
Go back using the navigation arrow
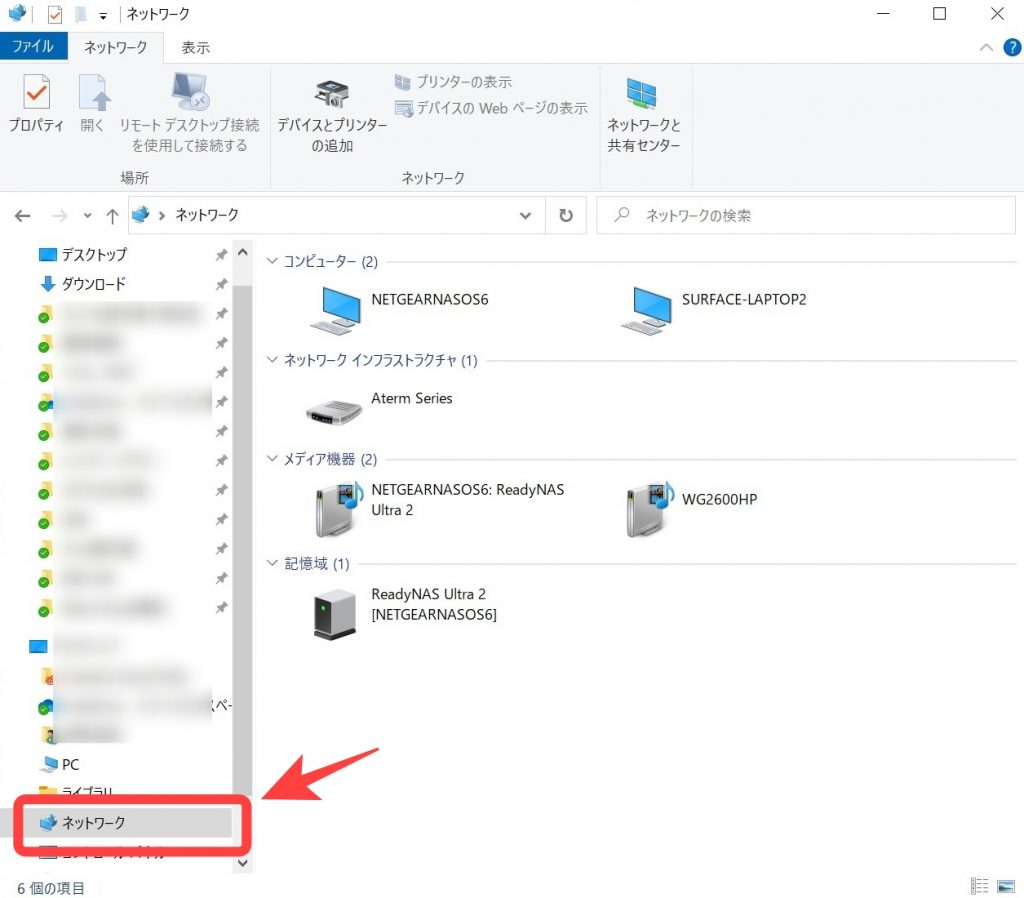click(x=22, y=215)
